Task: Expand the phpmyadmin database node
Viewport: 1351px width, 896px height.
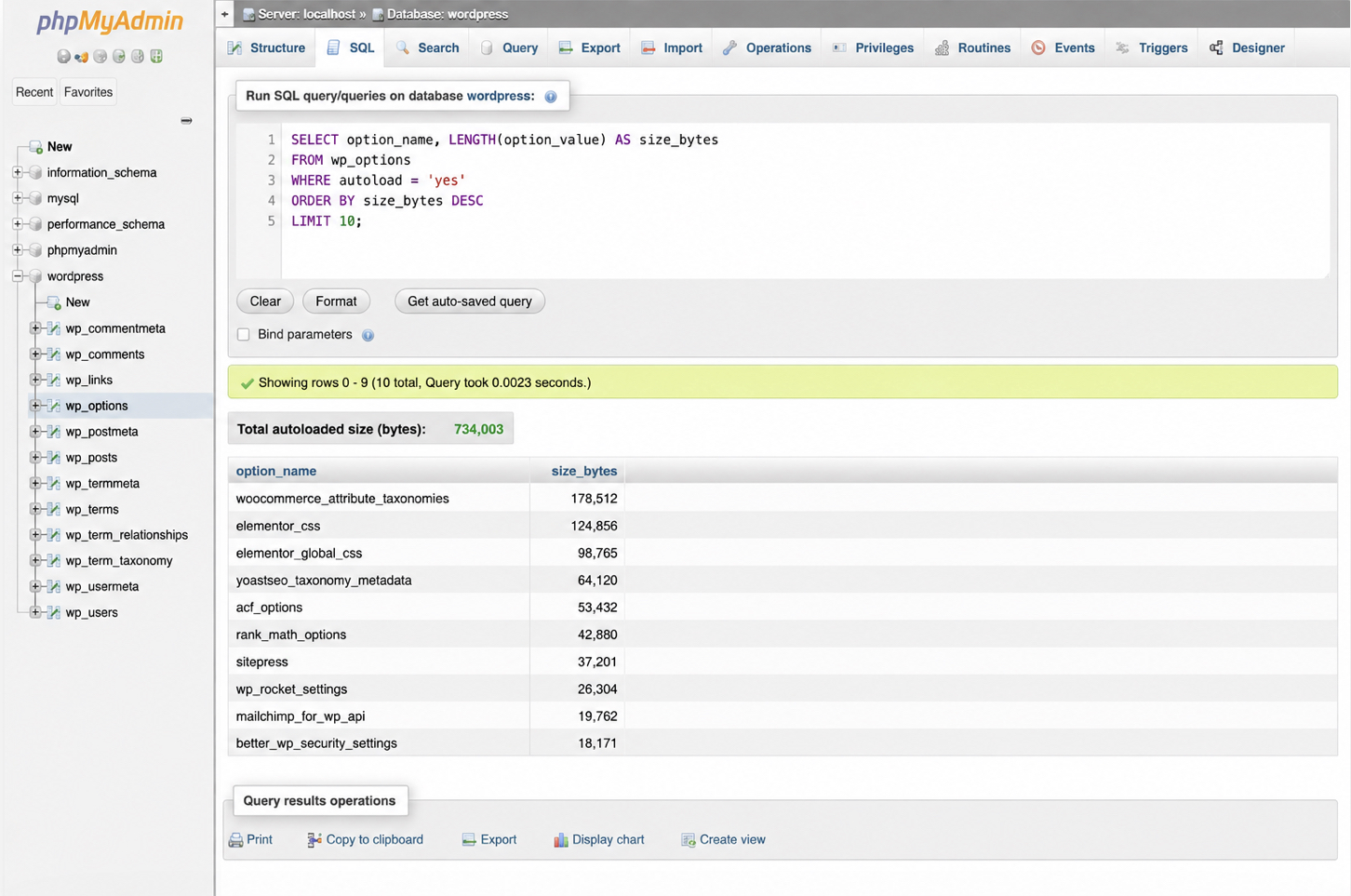Action: coord(18,250)
